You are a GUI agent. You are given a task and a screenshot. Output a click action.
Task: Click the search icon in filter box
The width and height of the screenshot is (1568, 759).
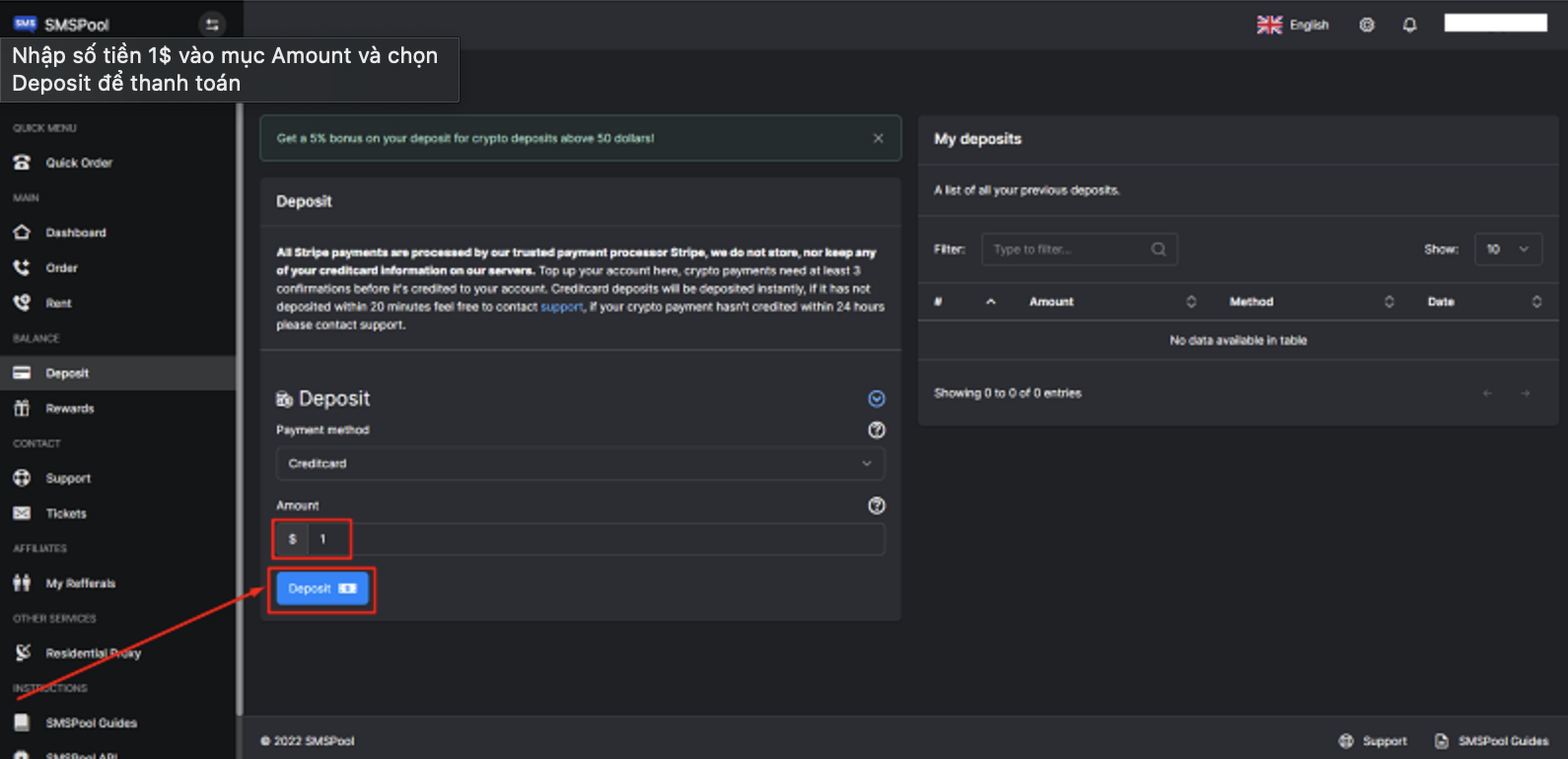[x=1159, y=249]
